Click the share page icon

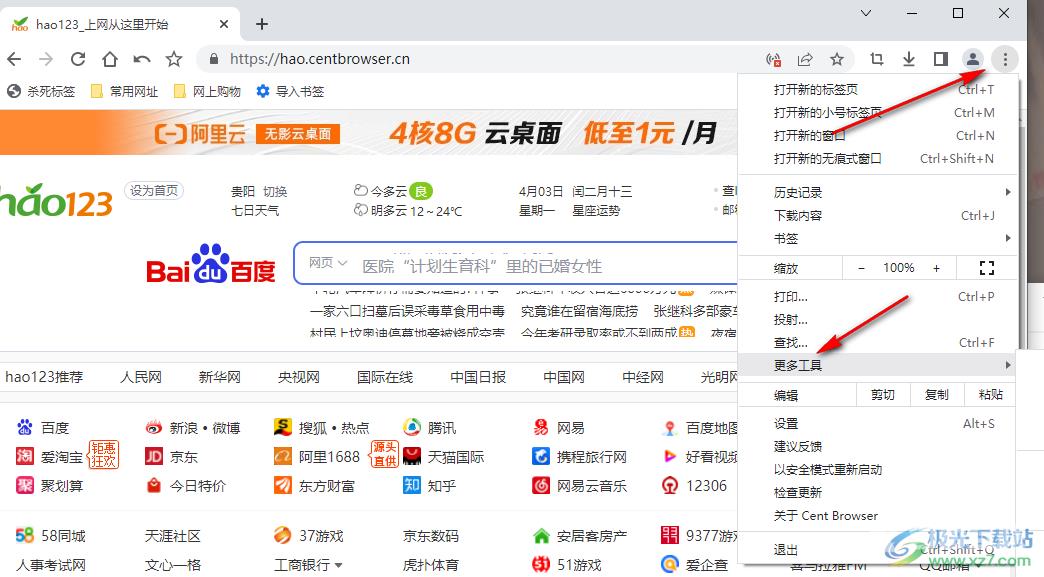pyautogui.click(x=805, y=59)
